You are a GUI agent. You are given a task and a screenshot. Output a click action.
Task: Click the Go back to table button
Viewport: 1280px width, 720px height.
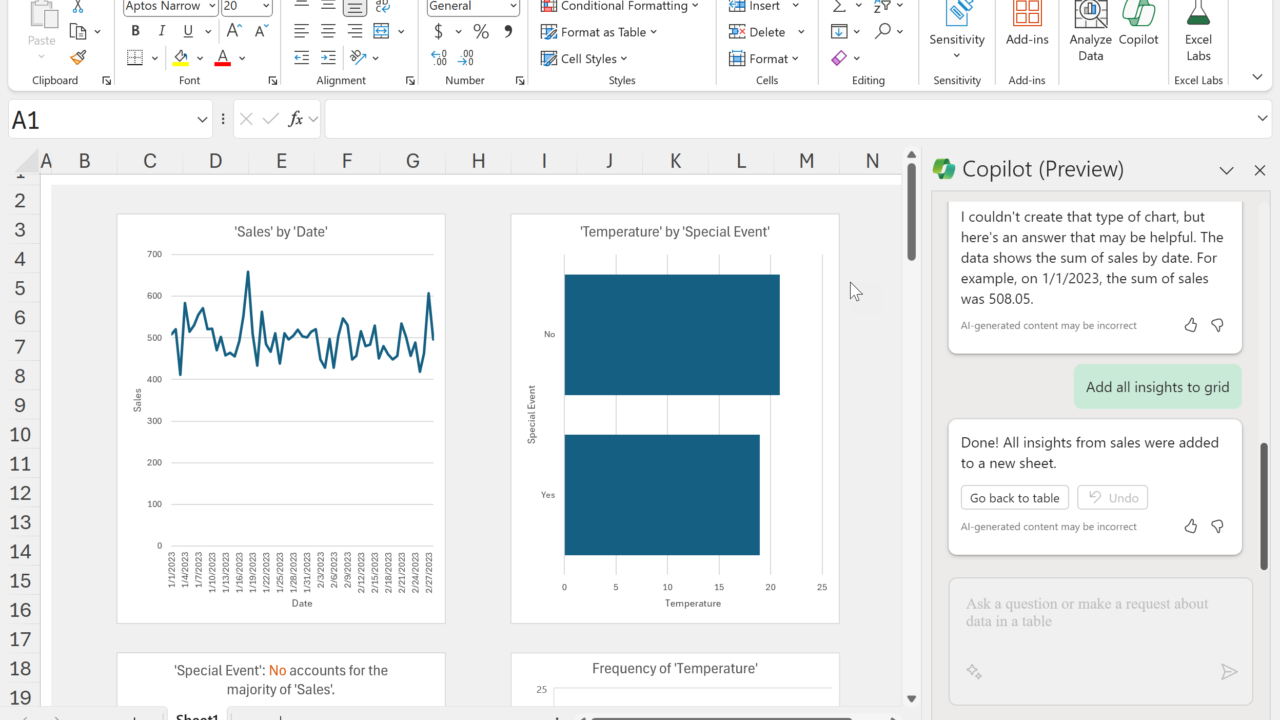(x=1014, y=498)
